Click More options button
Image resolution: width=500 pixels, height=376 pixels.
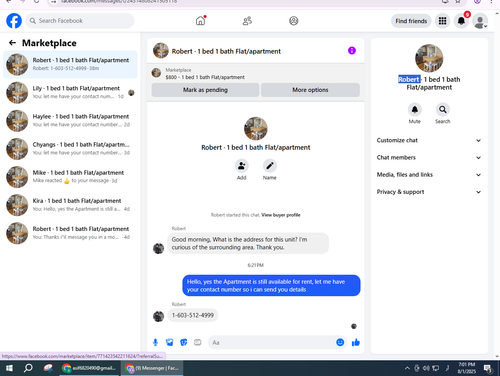310,90
